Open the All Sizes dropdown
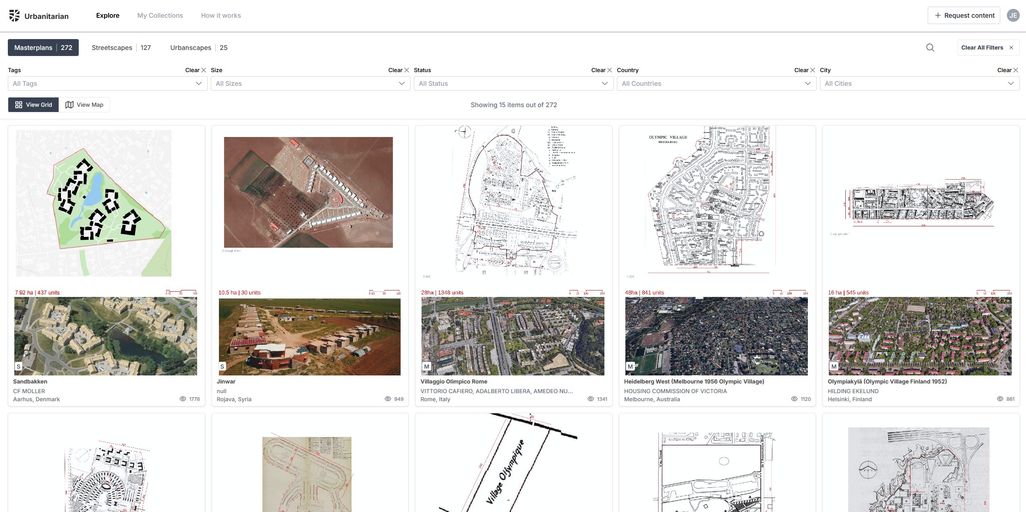 tap(309, 84)
